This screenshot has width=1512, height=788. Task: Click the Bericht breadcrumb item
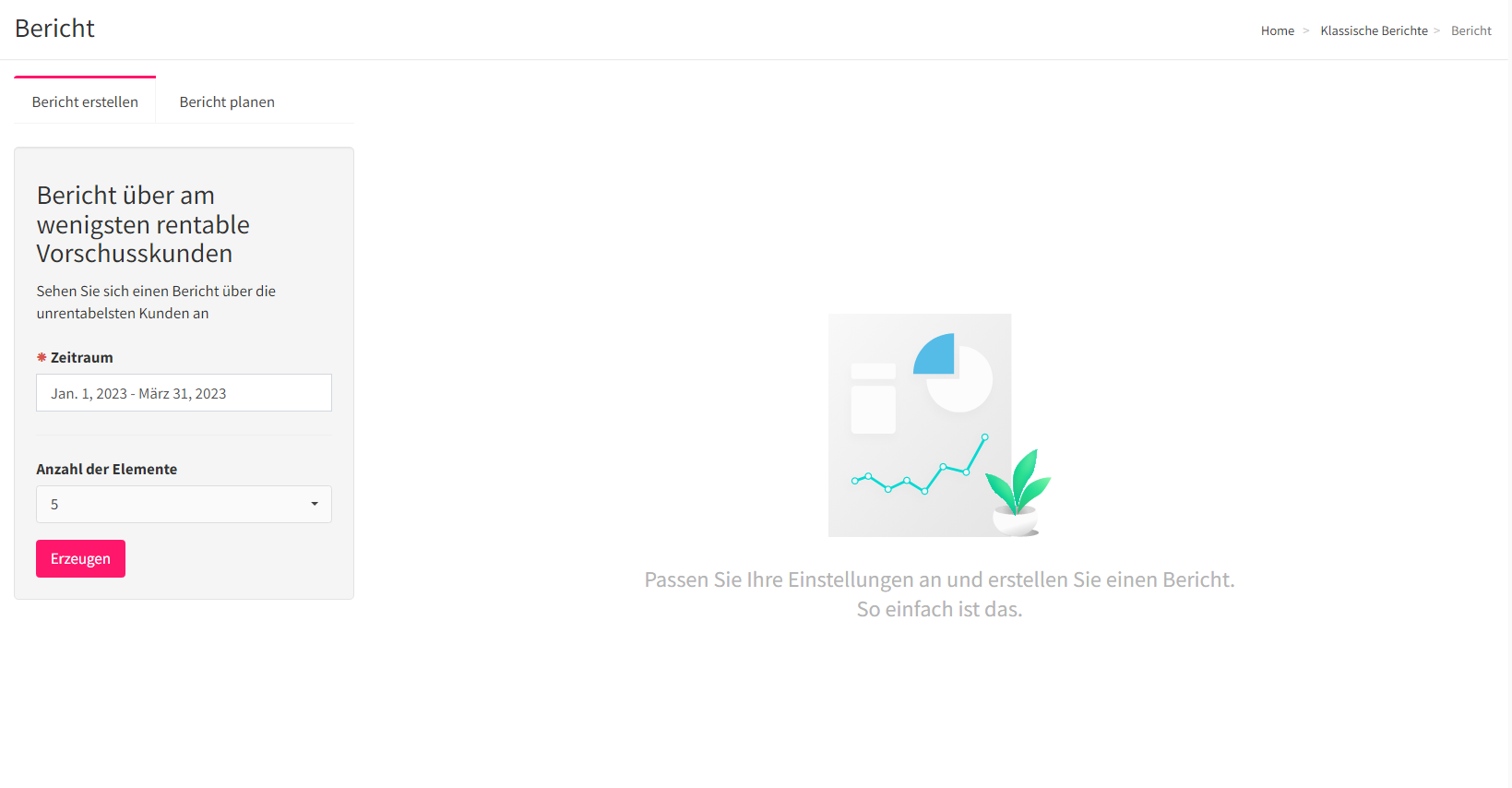pyautogui.click(x=1470, y=30)
